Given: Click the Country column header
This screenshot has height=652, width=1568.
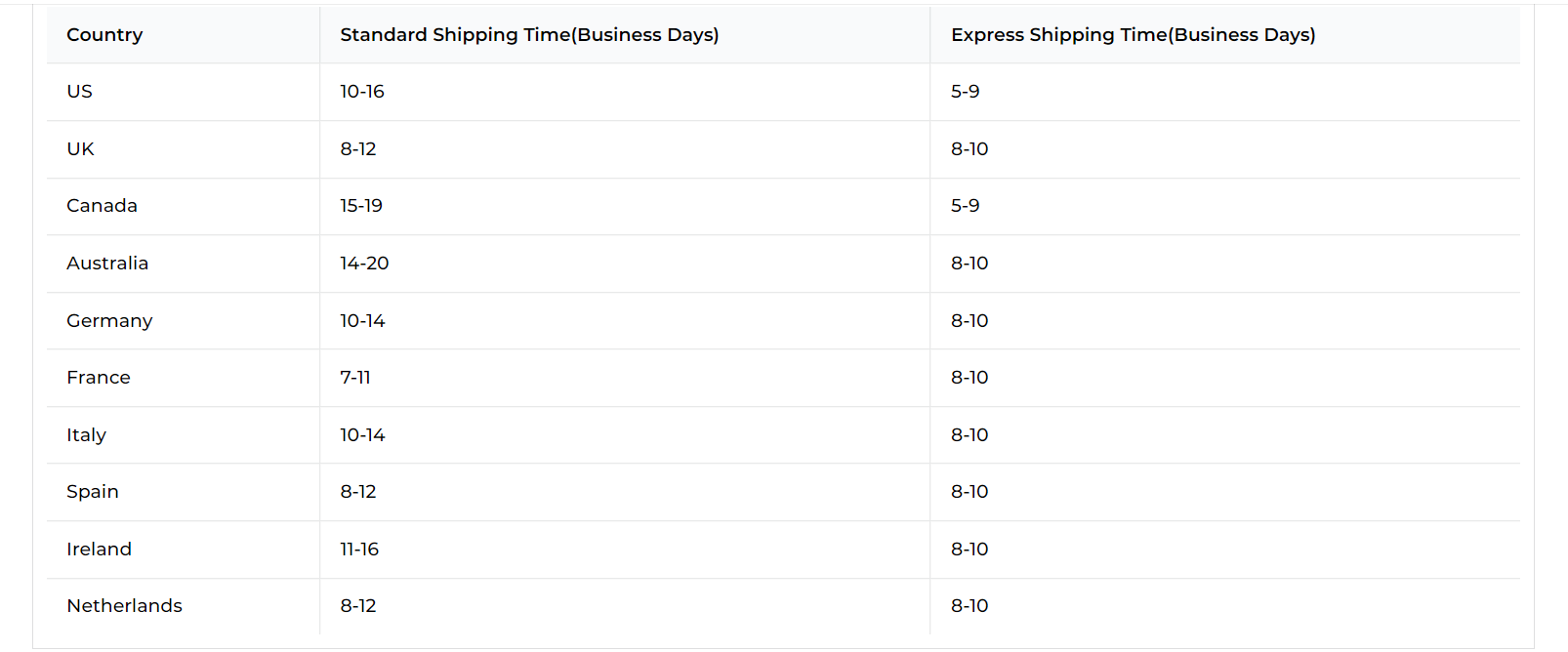Looking at the screenshot, I should [x=104, y=35].
